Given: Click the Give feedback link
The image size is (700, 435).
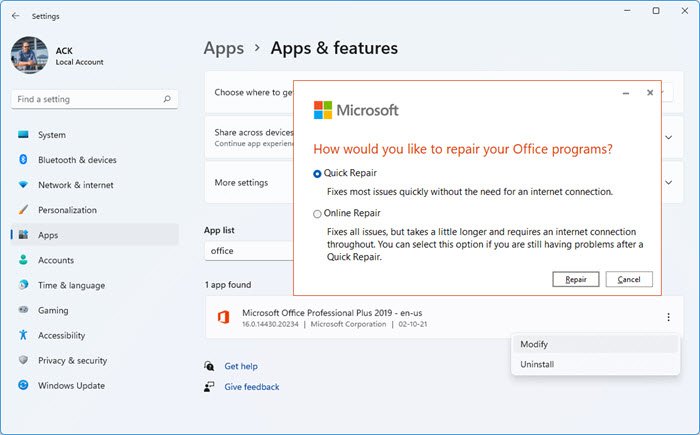Looking at the screenshot, I should point(251,387).
